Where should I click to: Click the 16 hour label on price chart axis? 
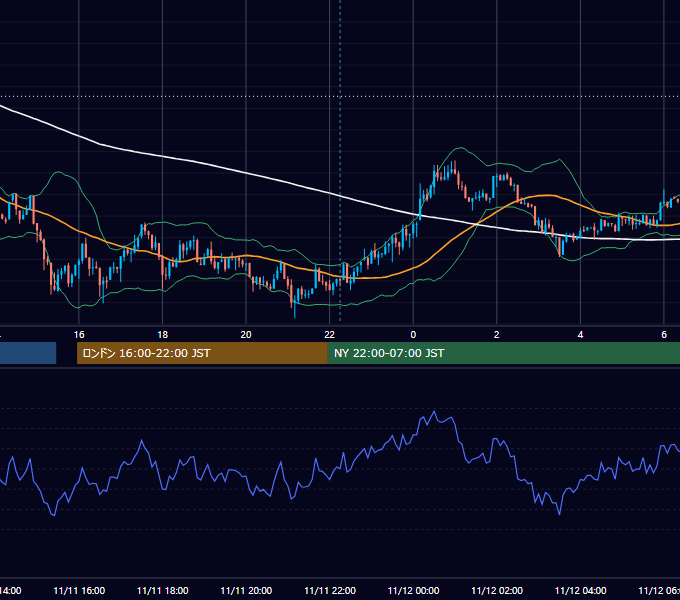[x=79, y=334]
